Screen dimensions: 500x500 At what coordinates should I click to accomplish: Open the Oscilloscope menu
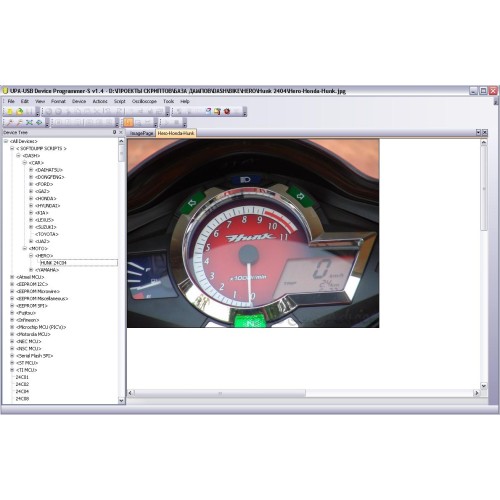[144, 101]
